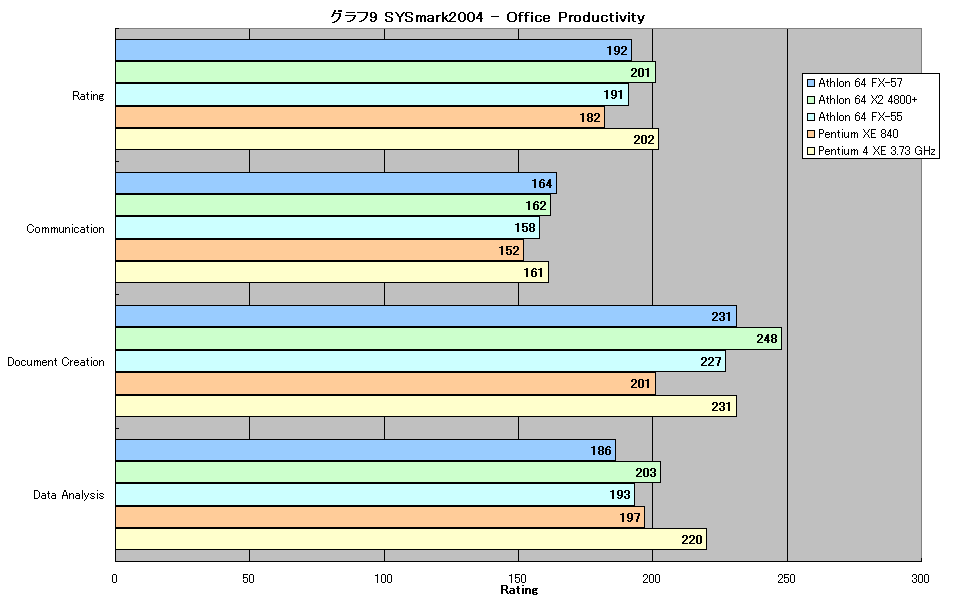Select the Document Creation bar valued 227

[x=421, y=361]
